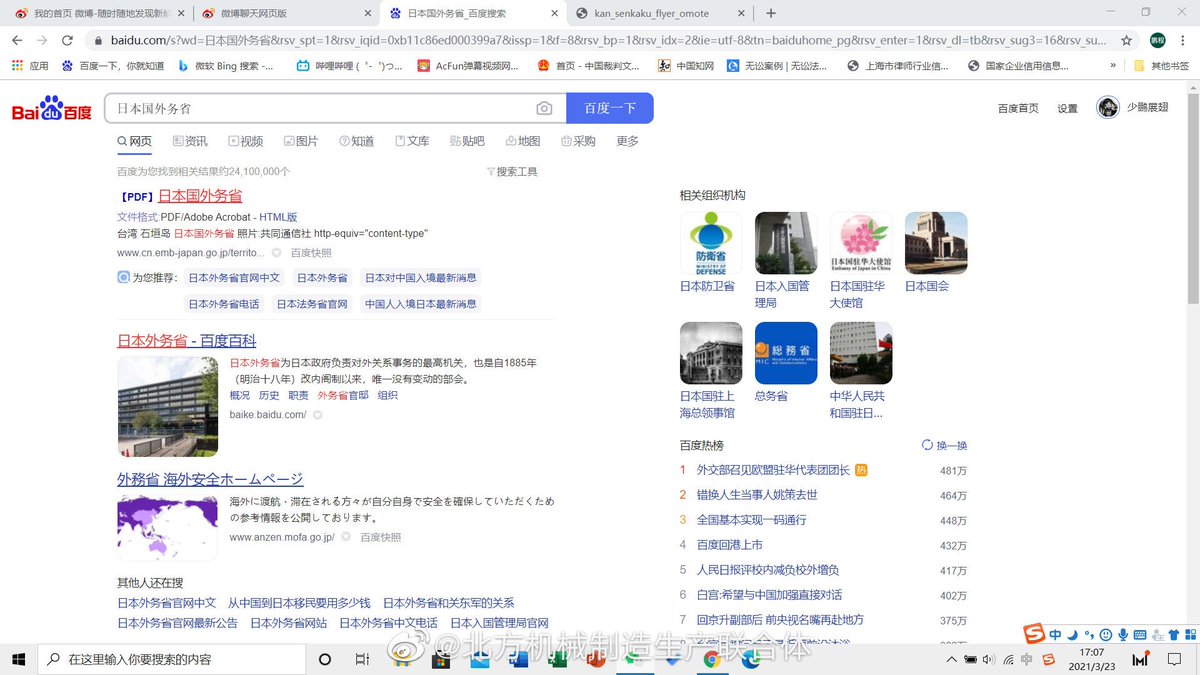Expand the 更多 search categories

click(x=627, y=141)
